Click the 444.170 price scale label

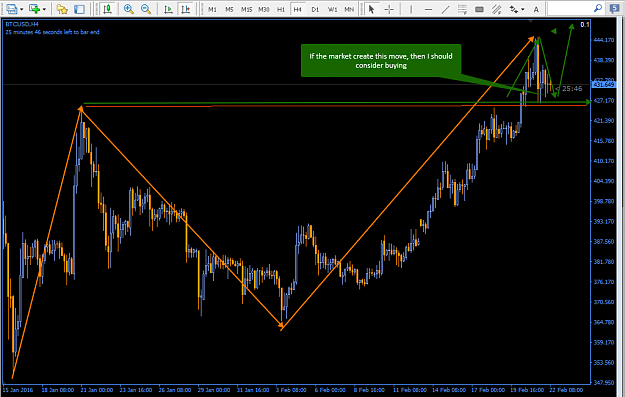(604, 40)
